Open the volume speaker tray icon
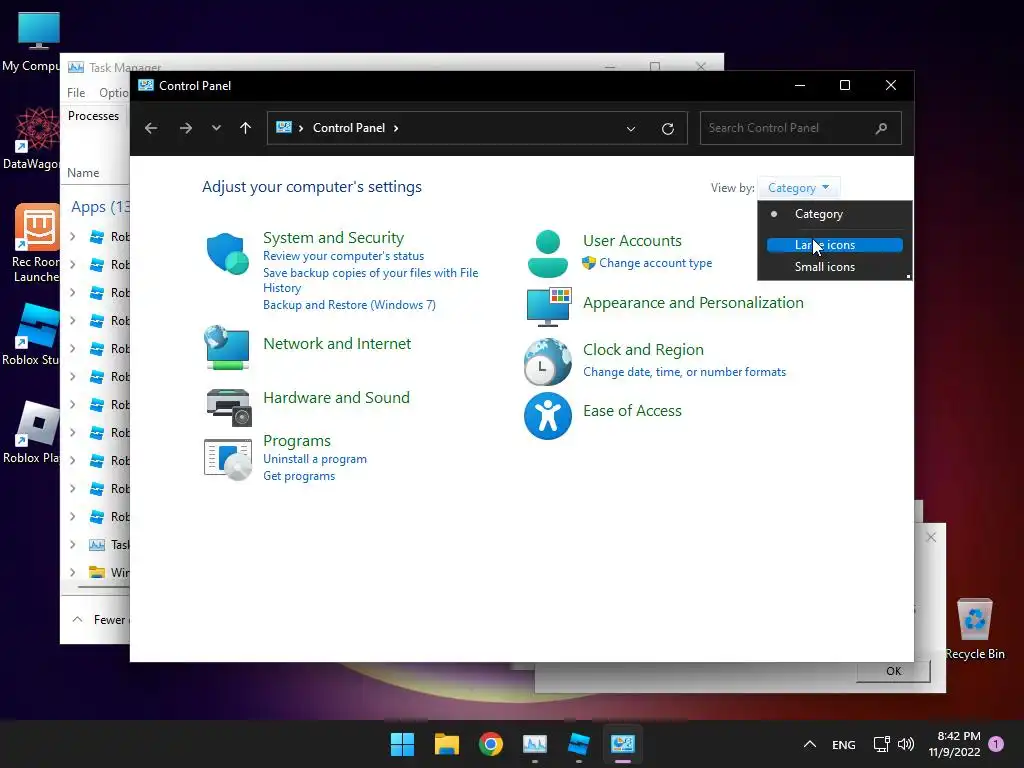The image size is (1024, 768). 906,744
